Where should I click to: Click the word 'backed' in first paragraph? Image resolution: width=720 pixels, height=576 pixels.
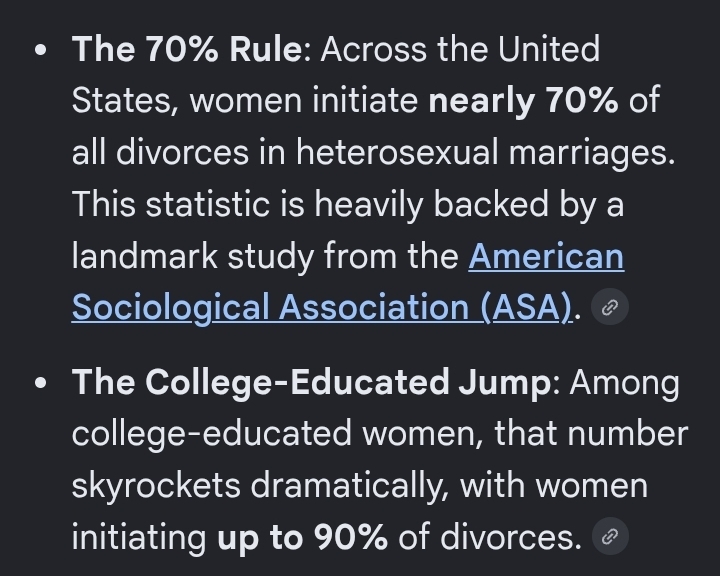(491, 204)
